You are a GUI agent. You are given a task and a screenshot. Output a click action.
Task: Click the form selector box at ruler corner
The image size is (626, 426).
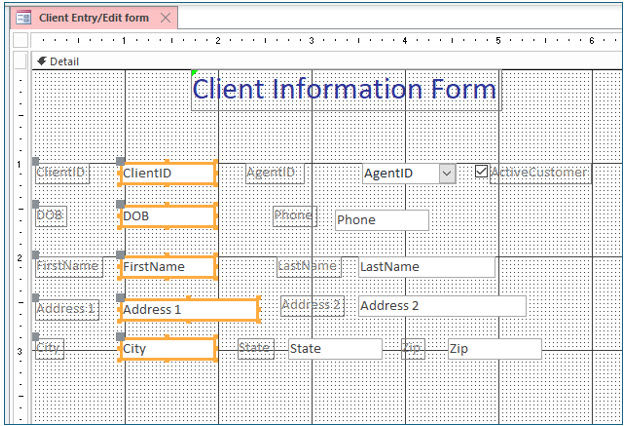[x=21, y=40]
